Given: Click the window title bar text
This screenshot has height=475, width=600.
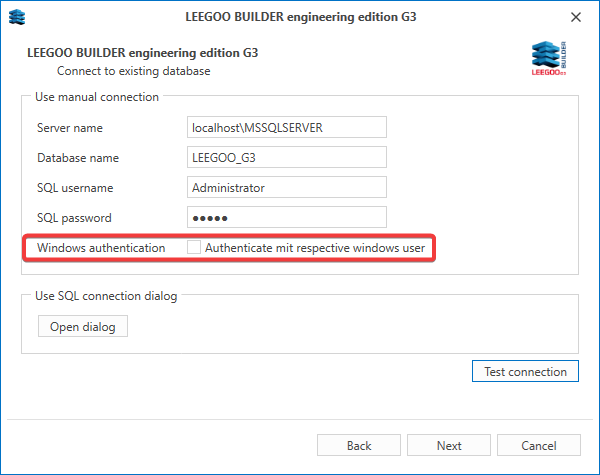Looking at the screenshot, I should 301,17.
